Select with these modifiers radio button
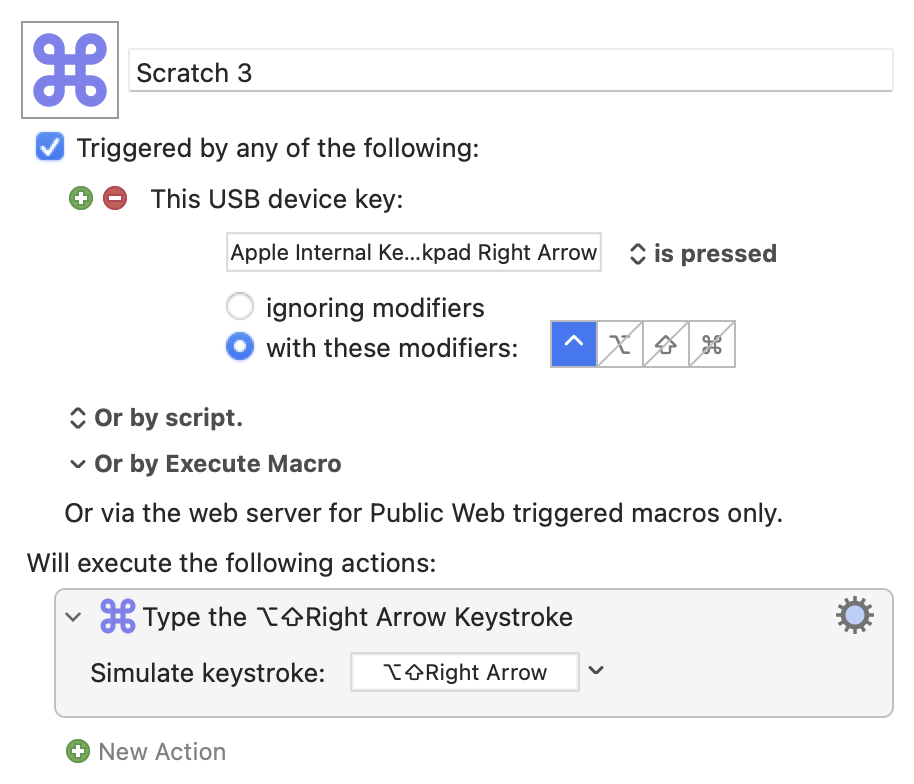 240,348
